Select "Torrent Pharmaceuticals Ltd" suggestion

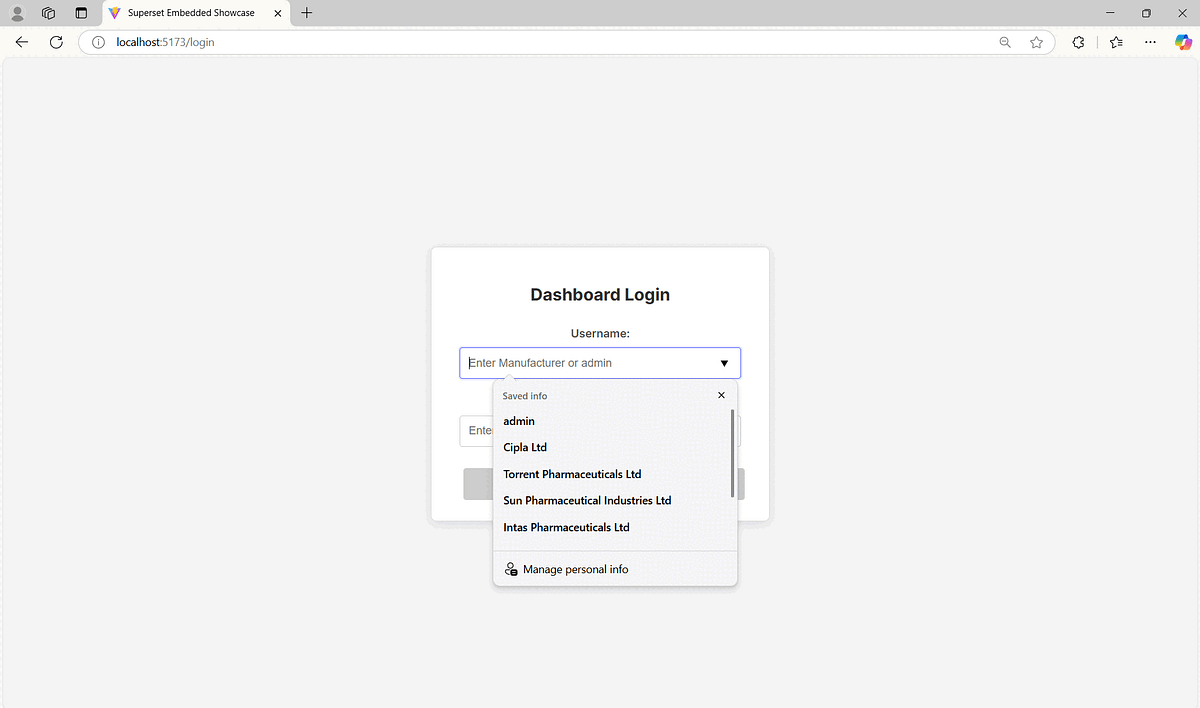(572, 474)
